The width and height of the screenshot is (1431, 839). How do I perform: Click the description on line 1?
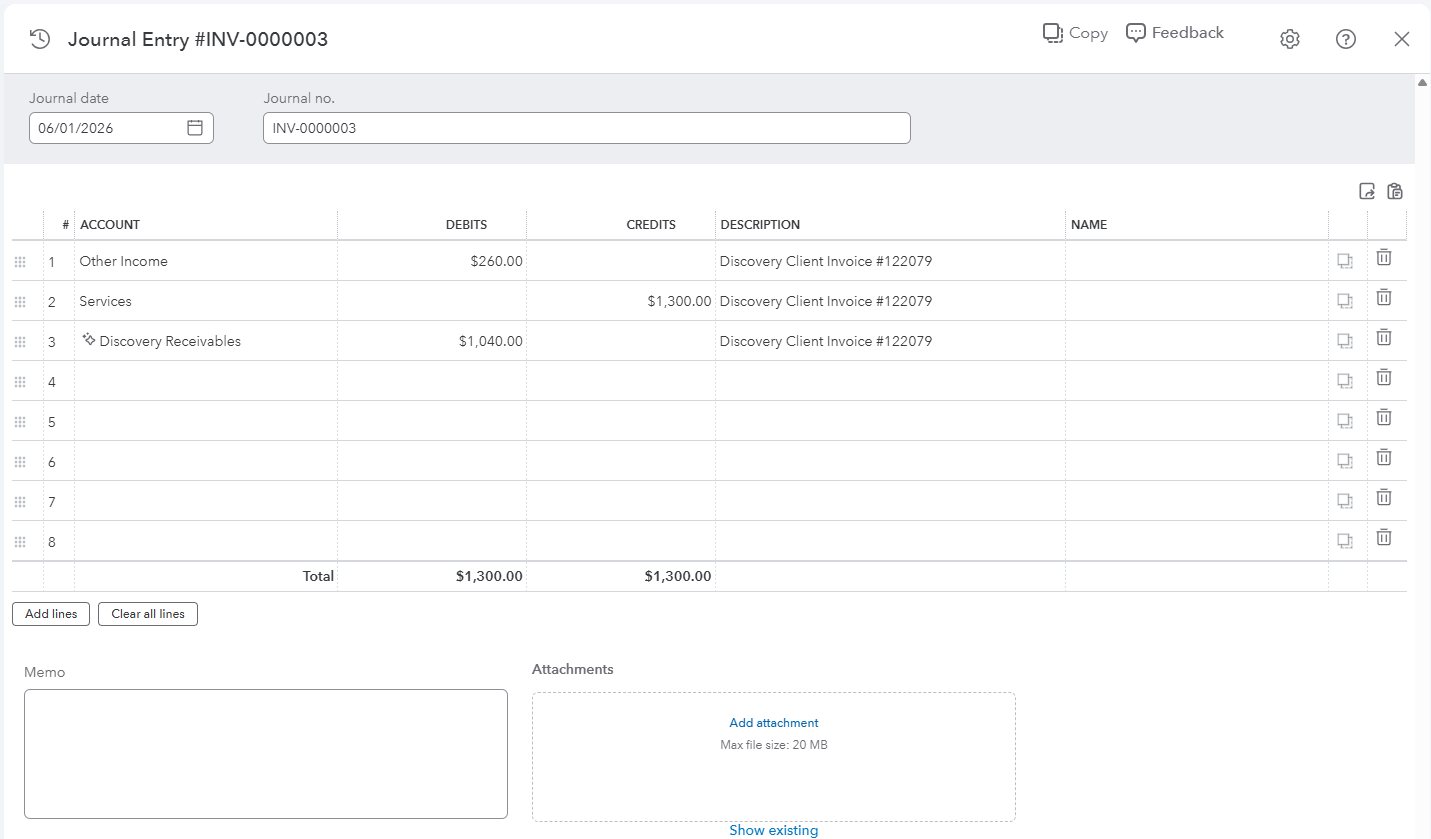826,261
